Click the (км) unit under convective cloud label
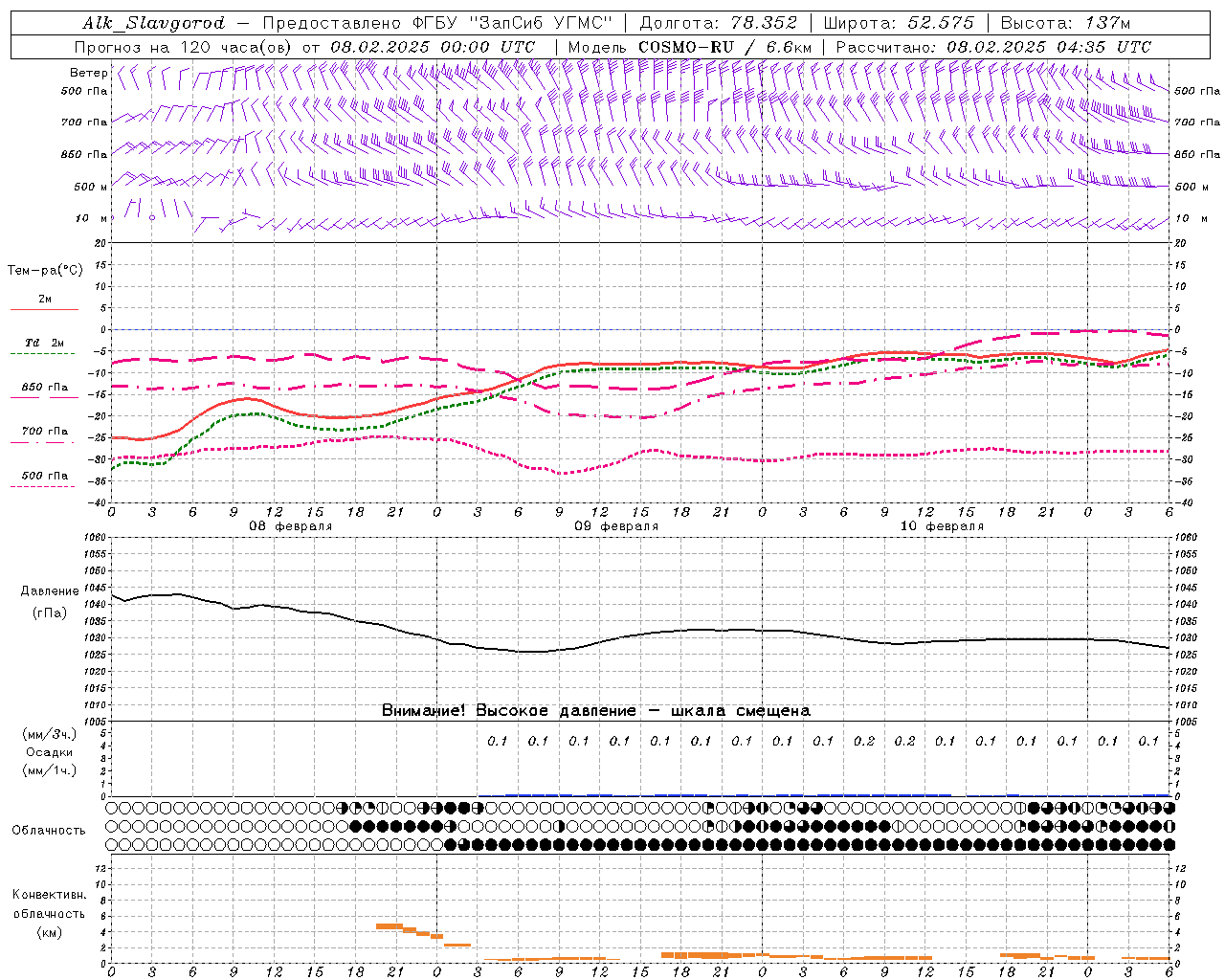This screenshot has height=980, width=1225. point(50,931)
